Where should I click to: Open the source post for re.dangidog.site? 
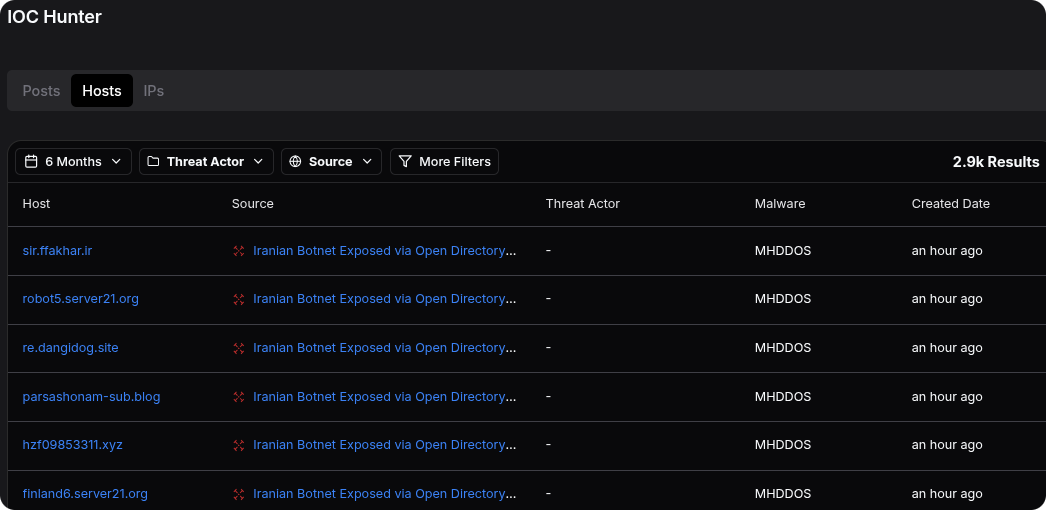(x=385, y=347)
